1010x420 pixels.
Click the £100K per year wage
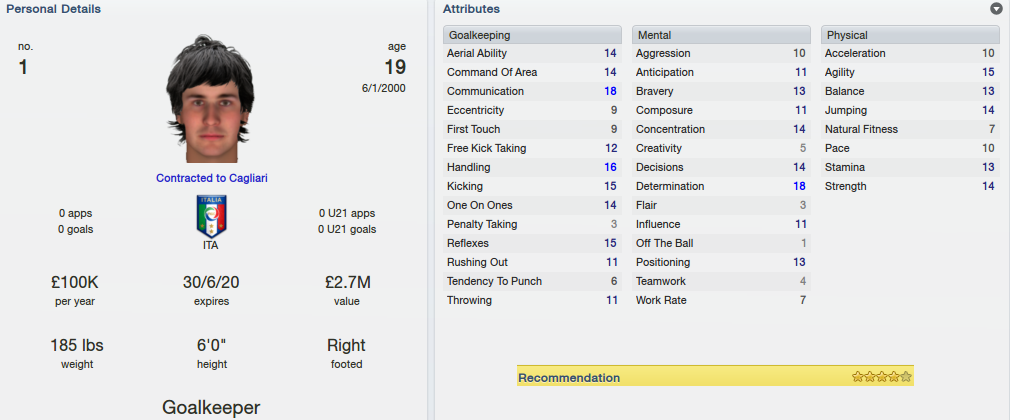click(75, 282)
